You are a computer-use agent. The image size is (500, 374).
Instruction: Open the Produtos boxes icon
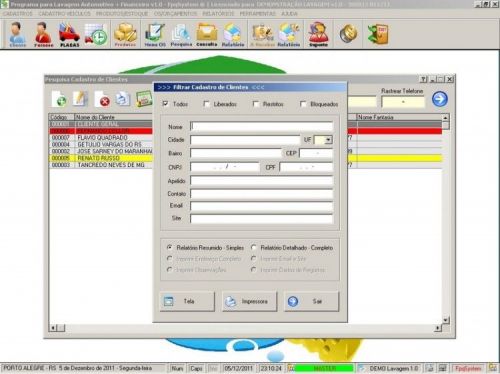125,34
